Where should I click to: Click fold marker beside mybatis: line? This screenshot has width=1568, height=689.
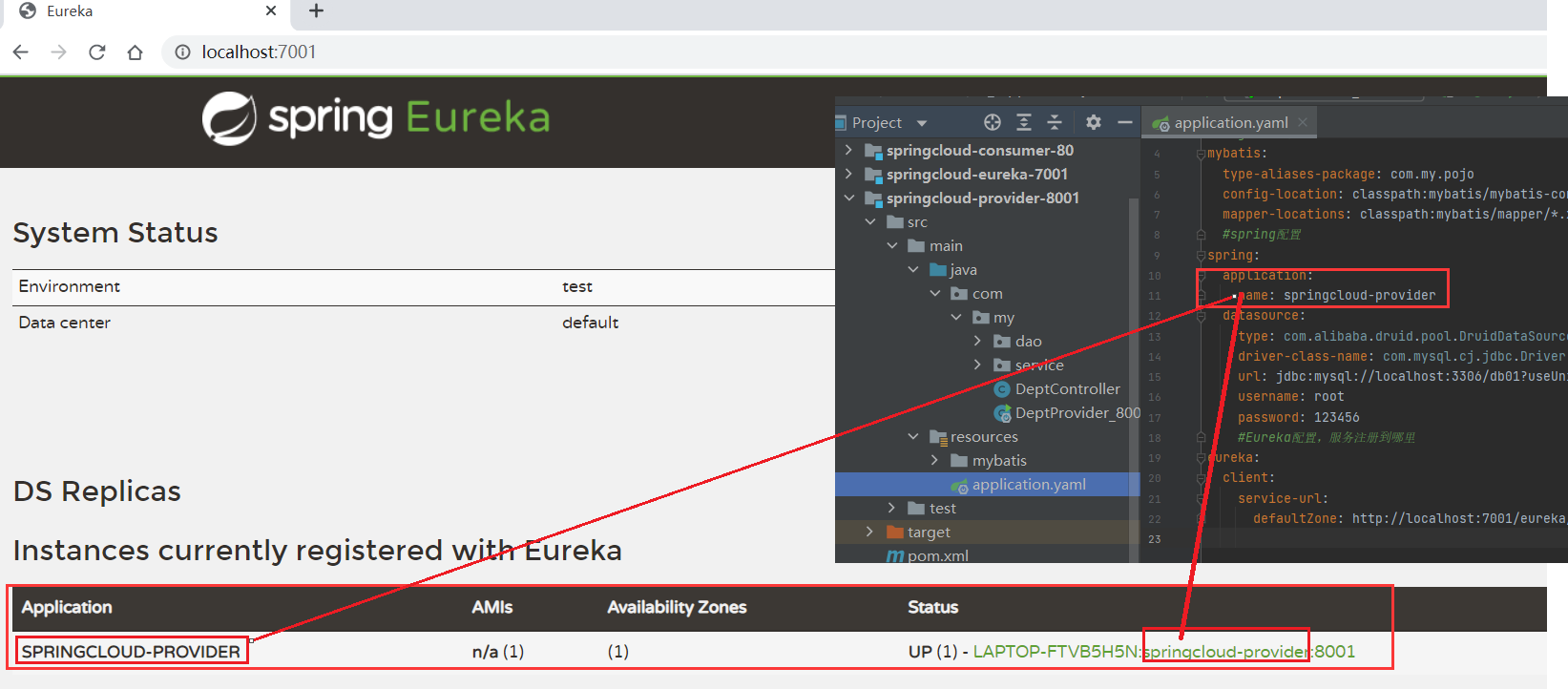click(1202, 154)
